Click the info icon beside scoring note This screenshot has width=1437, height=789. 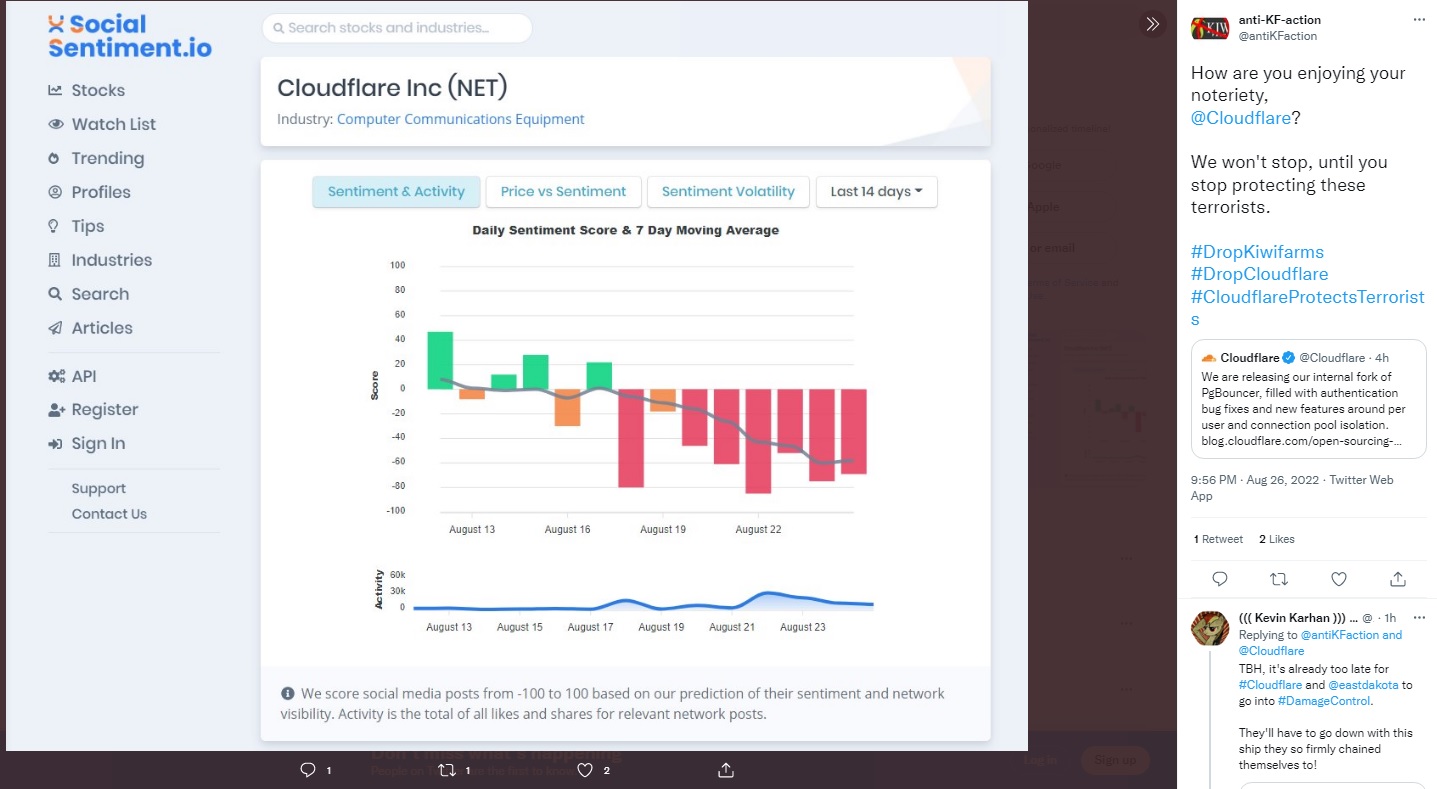(x=288, y=693)
